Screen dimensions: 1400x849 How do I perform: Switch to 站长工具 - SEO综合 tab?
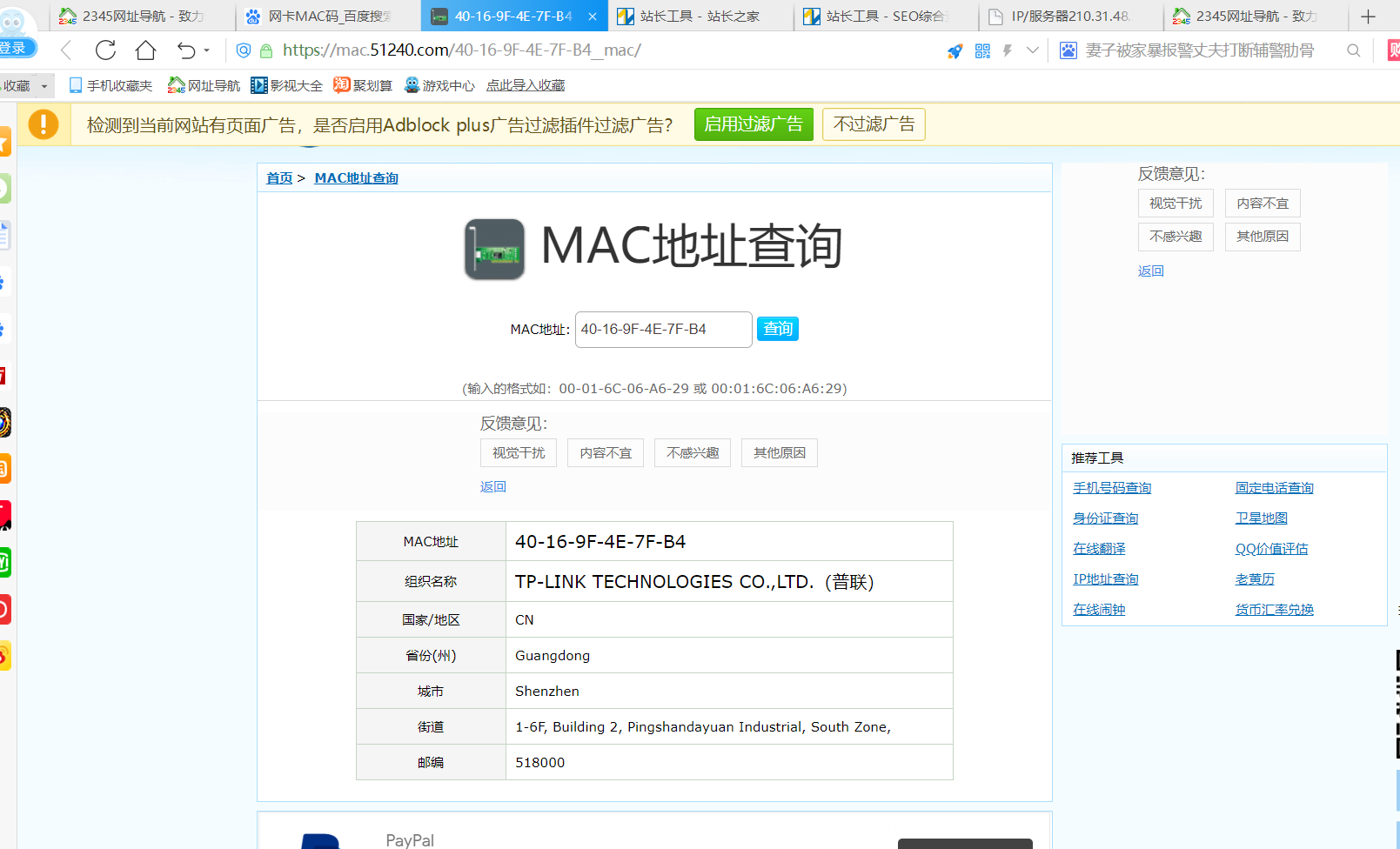pyautogui.click(x=886, y=17)
